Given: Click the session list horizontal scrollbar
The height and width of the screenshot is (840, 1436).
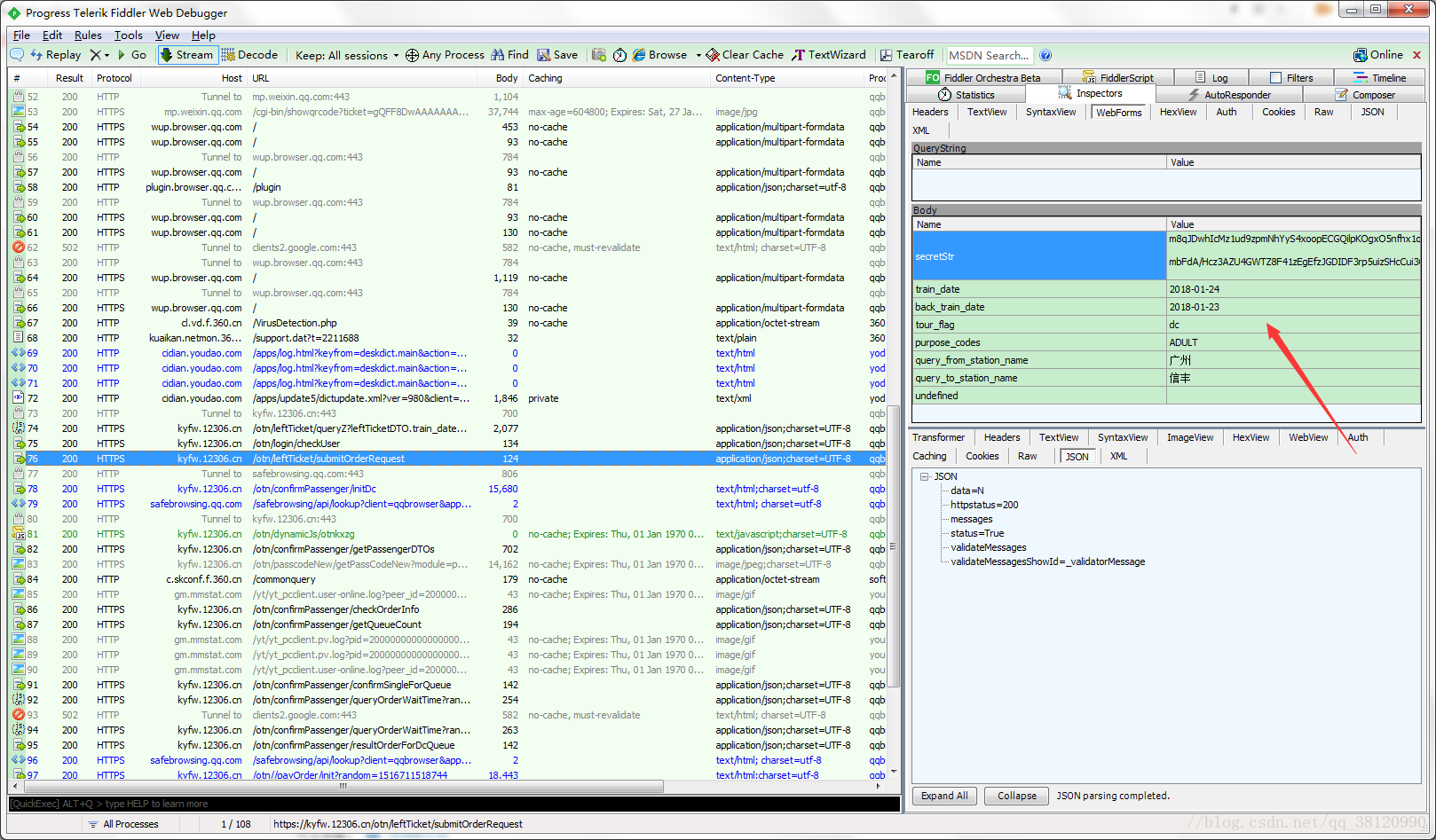Looking at the screenshot, I should 343,786.
